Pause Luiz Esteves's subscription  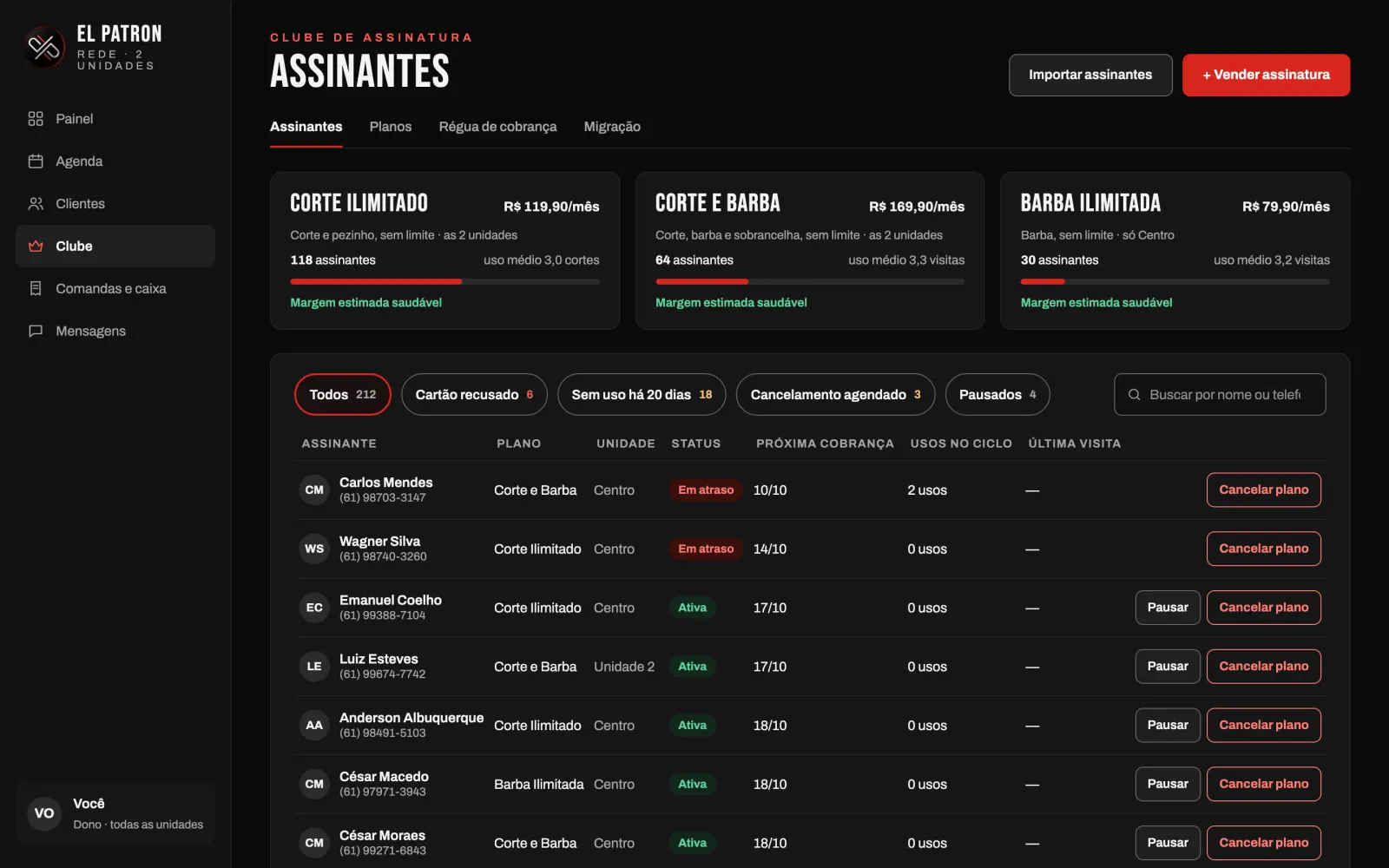click(x=1168, y=667)
